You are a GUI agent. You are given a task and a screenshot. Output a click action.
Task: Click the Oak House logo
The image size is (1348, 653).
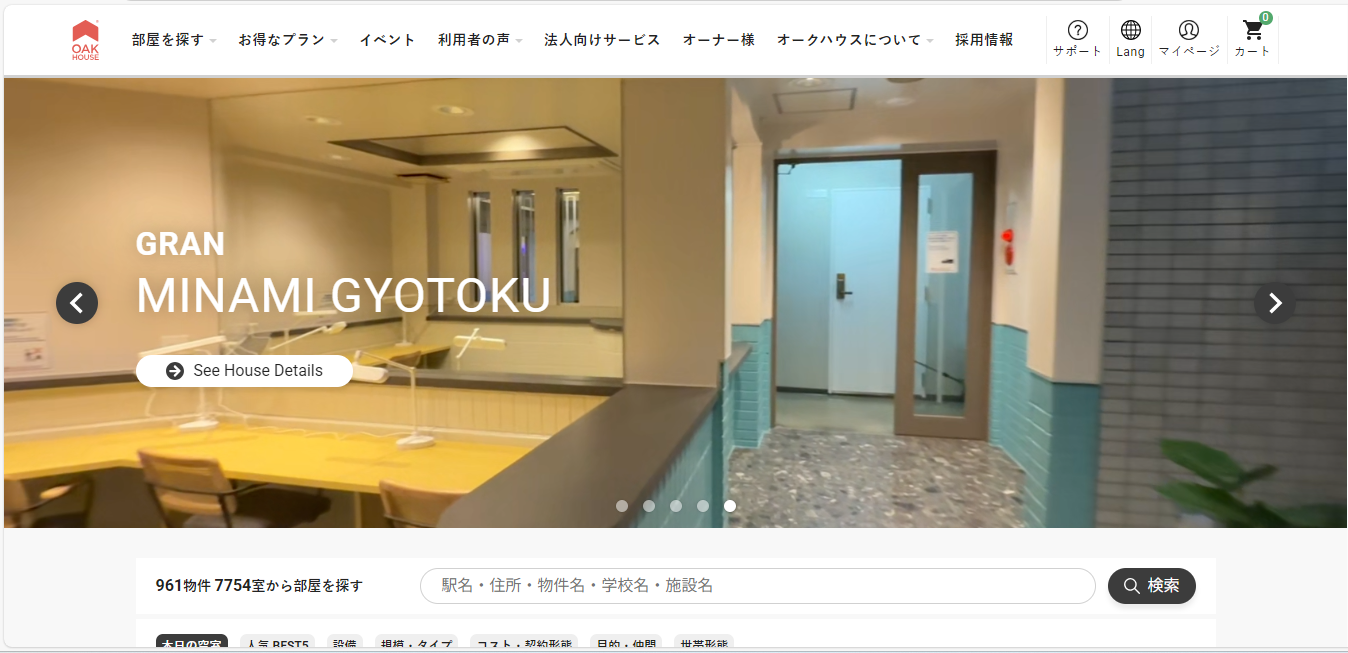(85, 40)
